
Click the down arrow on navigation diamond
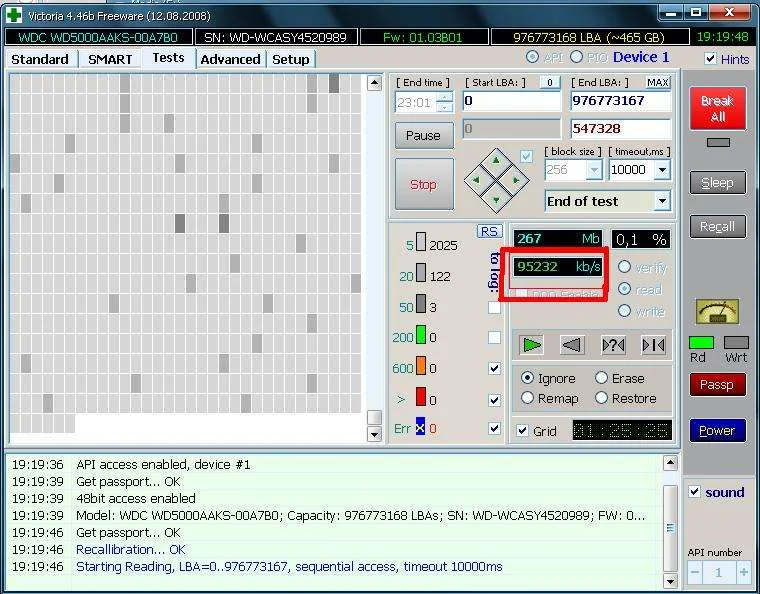point(496,200)
